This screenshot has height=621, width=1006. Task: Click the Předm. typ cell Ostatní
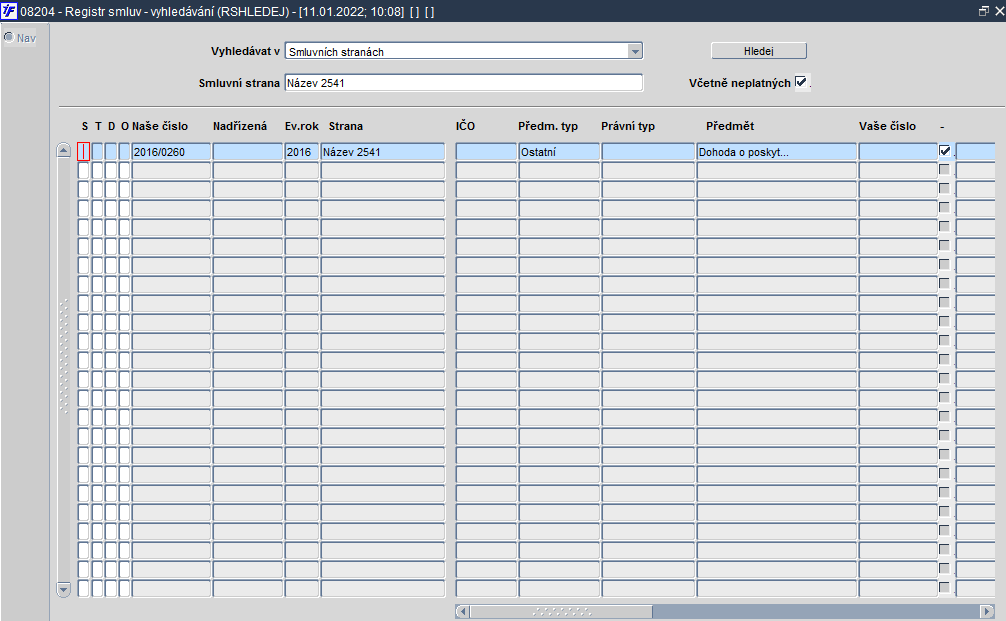559,152
